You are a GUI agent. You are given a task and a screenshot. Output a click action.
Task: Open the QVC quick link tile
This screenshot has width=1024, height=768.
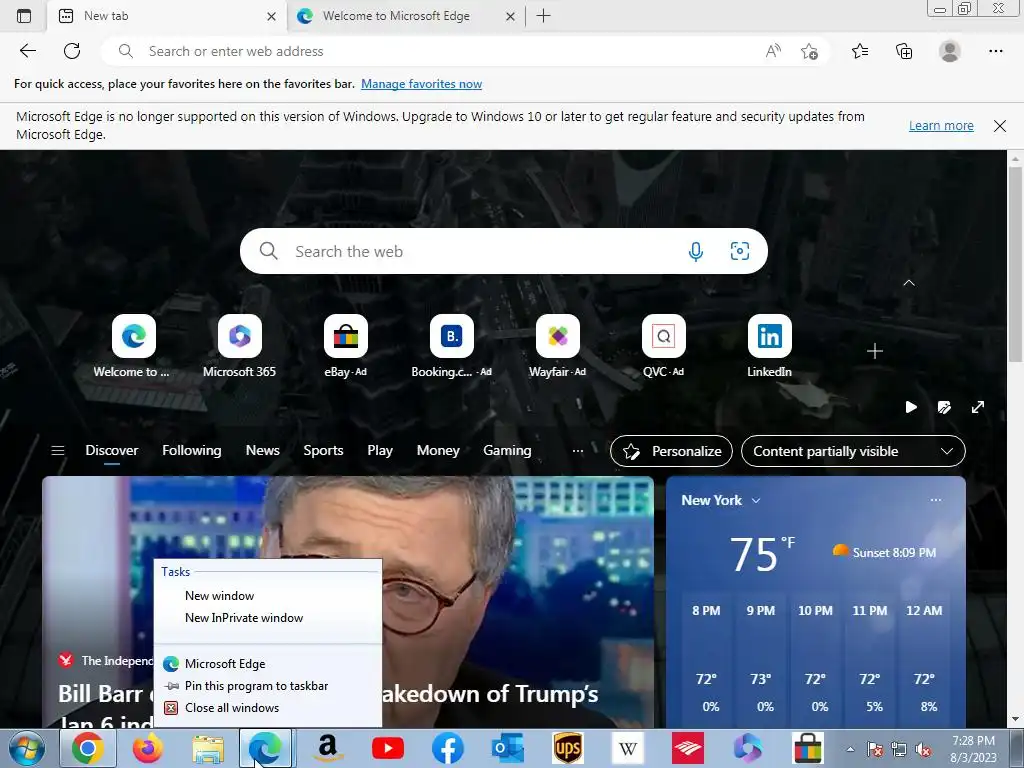pyautogui.click(x=664, y=346)
